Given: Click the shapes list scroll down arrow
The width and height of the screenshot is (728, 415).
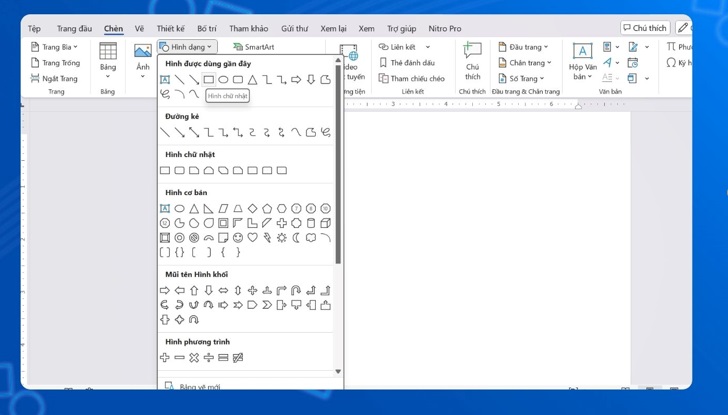Looking at the screenshot, I should [338, 372].
